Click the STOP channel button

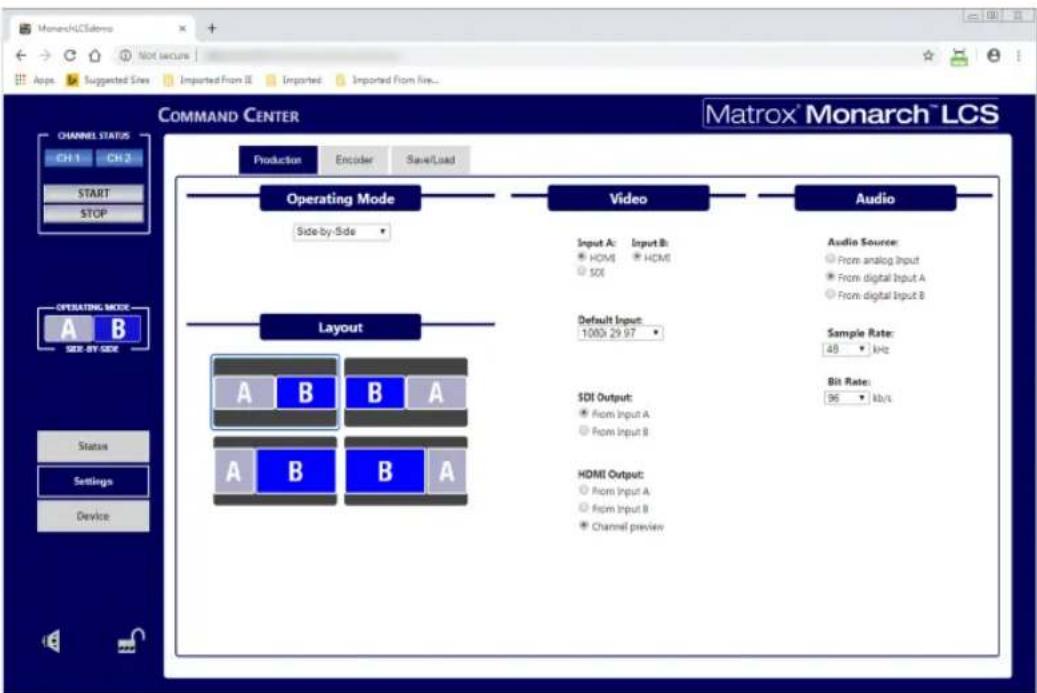point(93,214)
